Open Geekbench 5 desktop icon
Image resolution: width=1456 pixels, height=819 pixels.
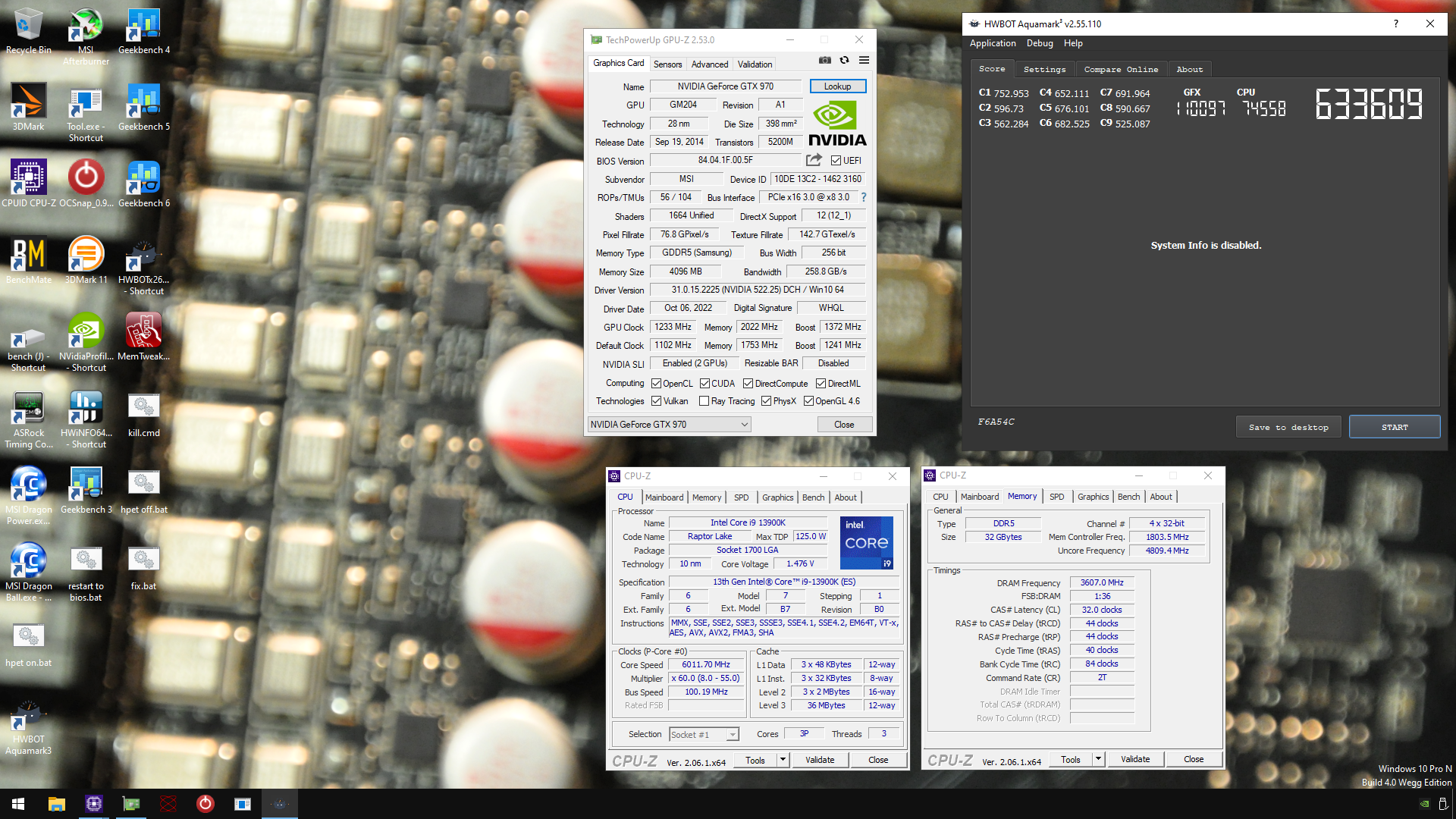tap(143, 107)
